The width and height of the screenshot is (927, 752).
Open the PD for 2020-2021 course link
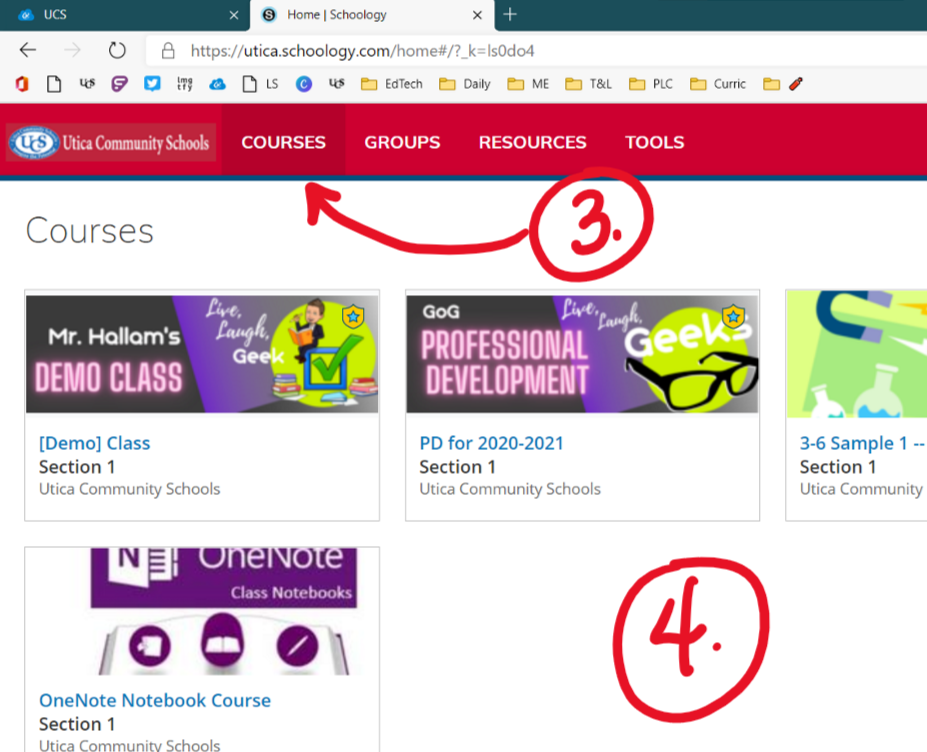click(x=491, y=443)
